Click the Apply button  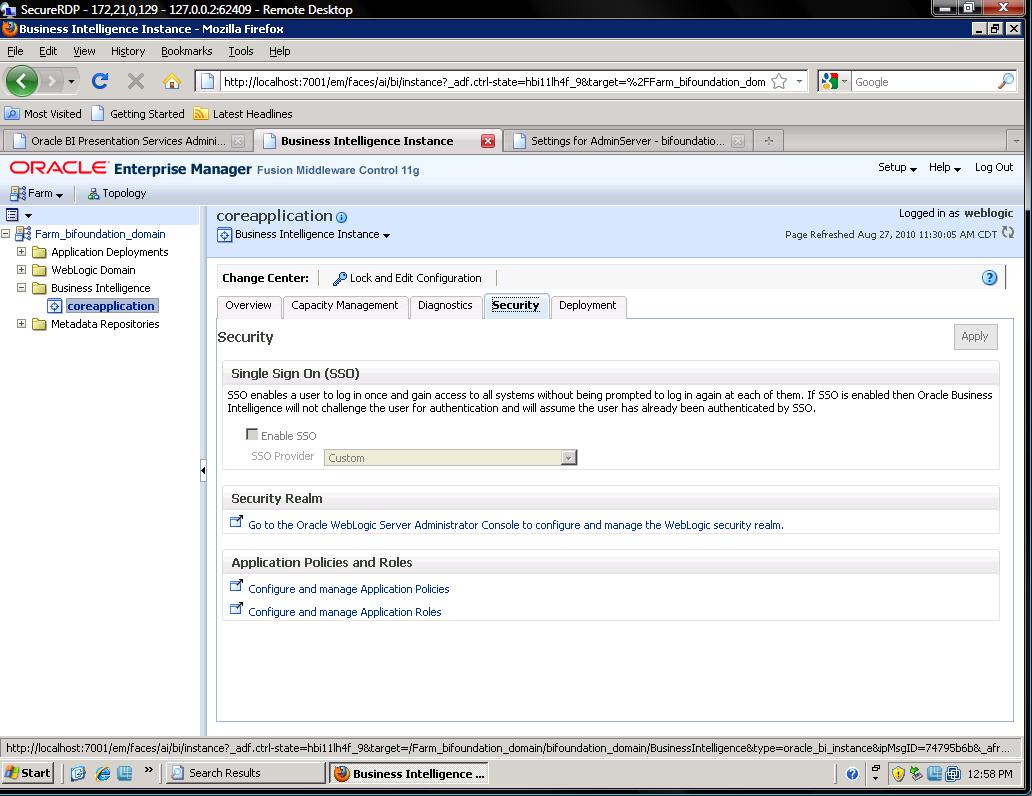tap(975, 336)
